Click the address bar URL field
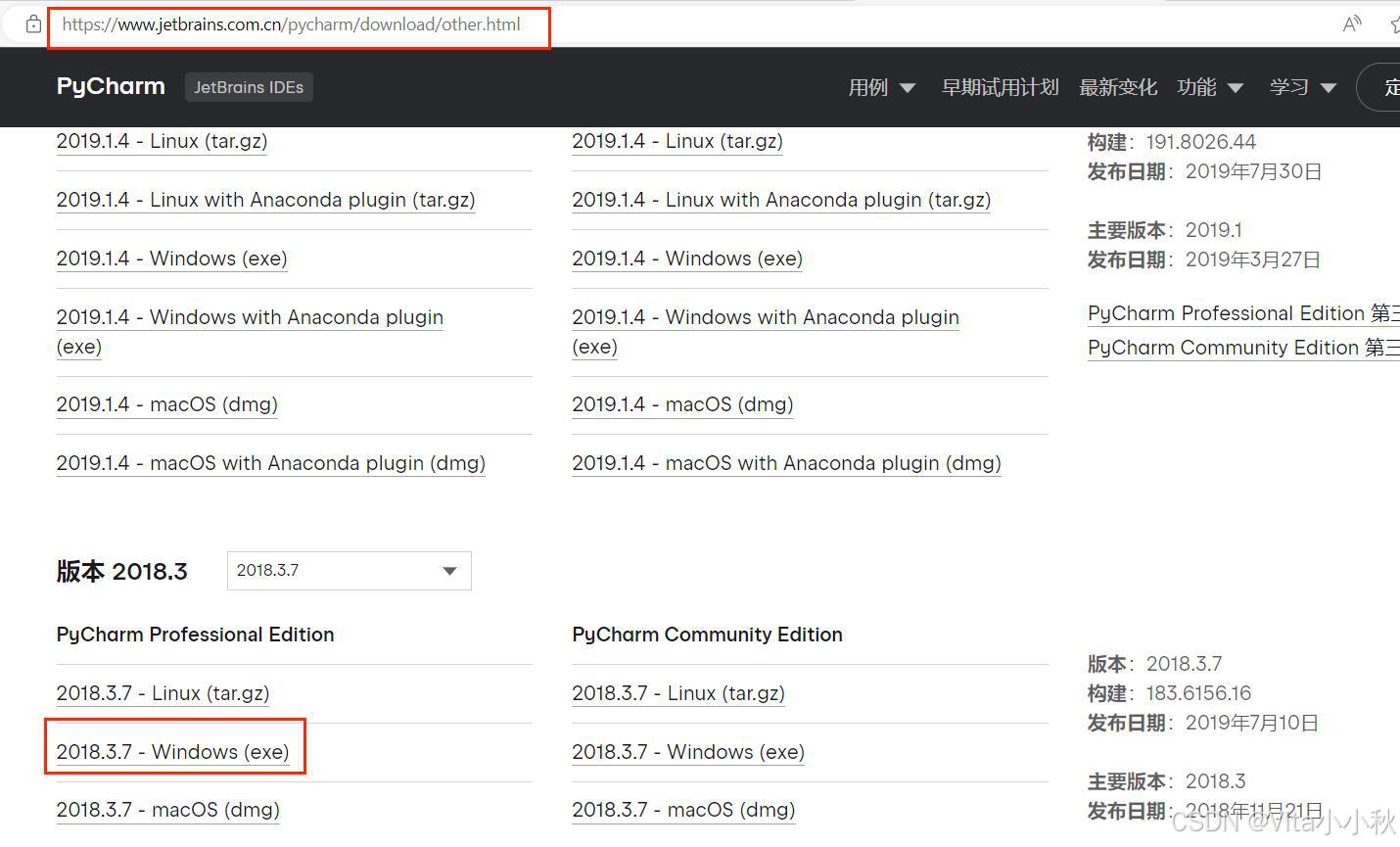 point(291,24)
